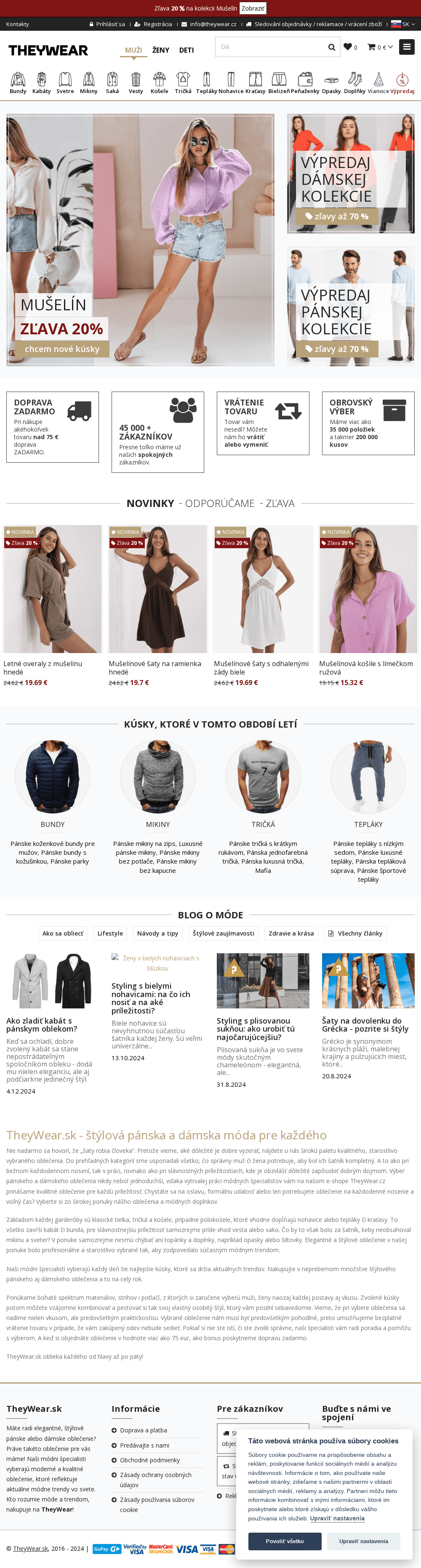Click Upraviť nastavenia cookie button
The height and width of the screenshot is (1568, 421).
click(x=364, y=1541)
